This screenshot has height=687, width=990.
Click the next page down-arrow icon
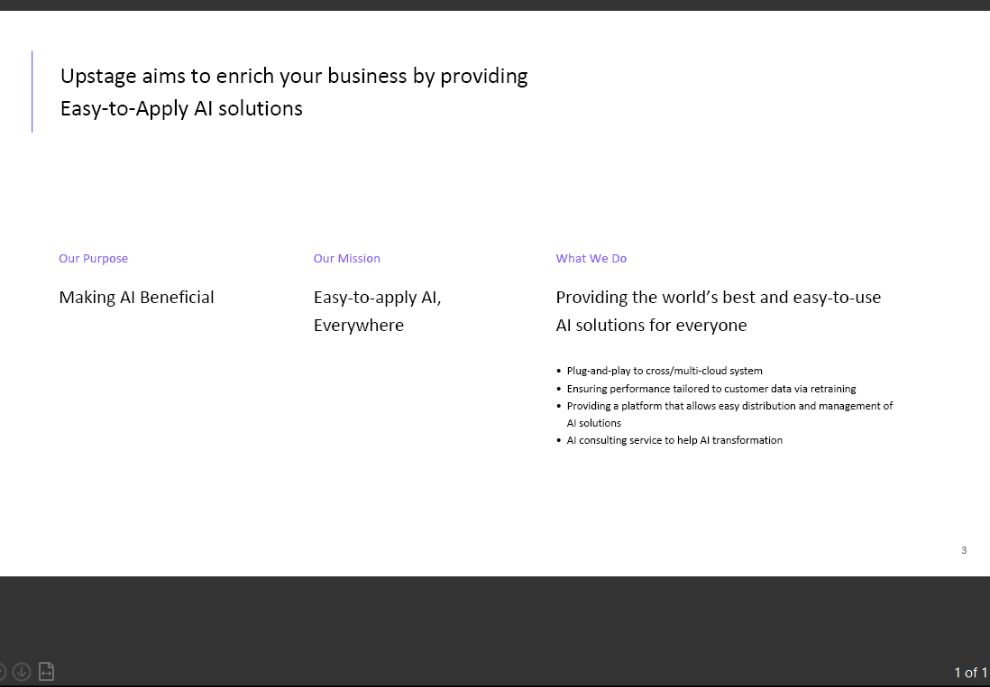click(x=21, y=671)
